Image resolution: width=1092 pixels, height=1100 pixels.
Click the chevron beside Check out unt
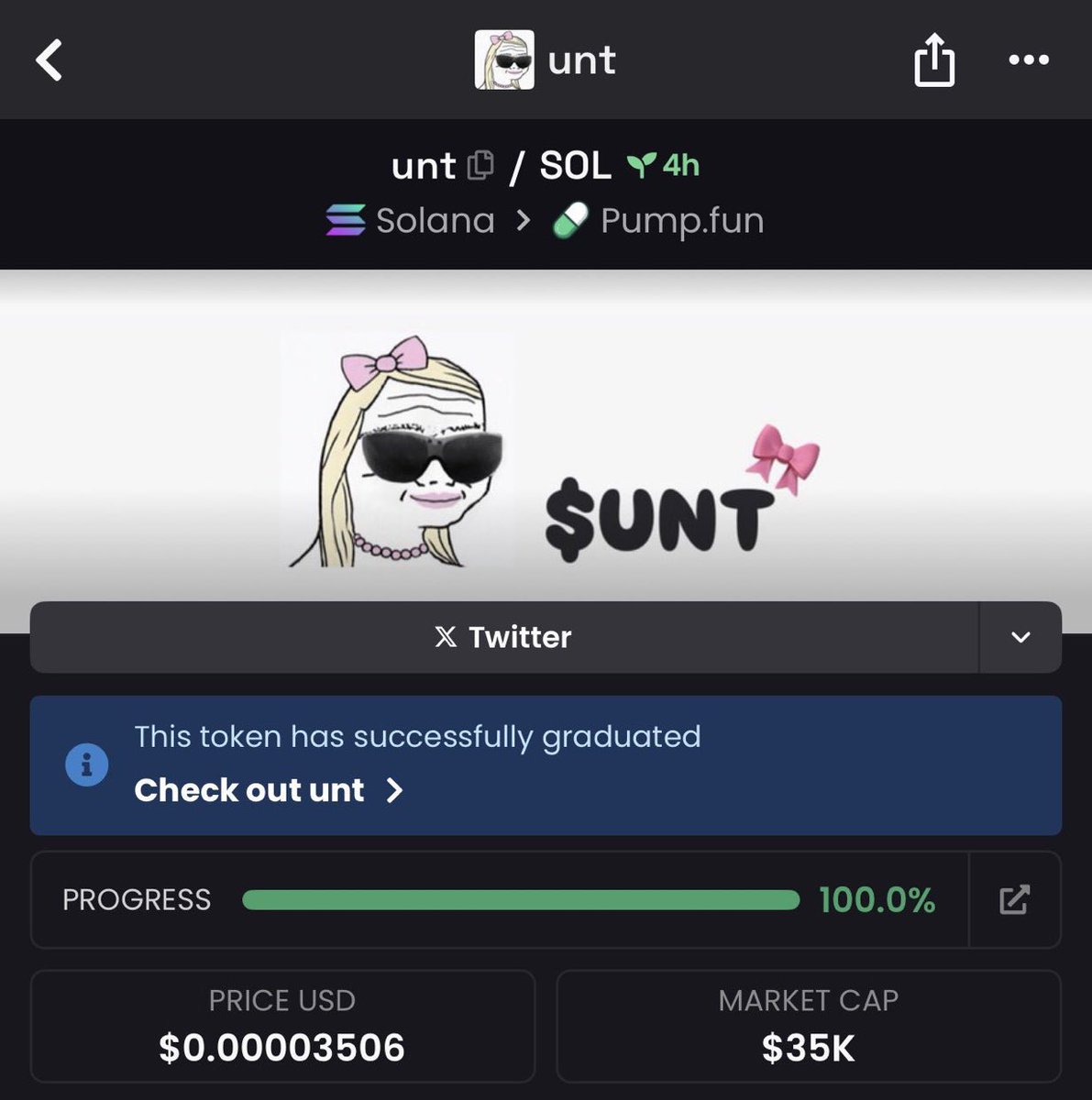pyautogui.click(x=394, y=790)
